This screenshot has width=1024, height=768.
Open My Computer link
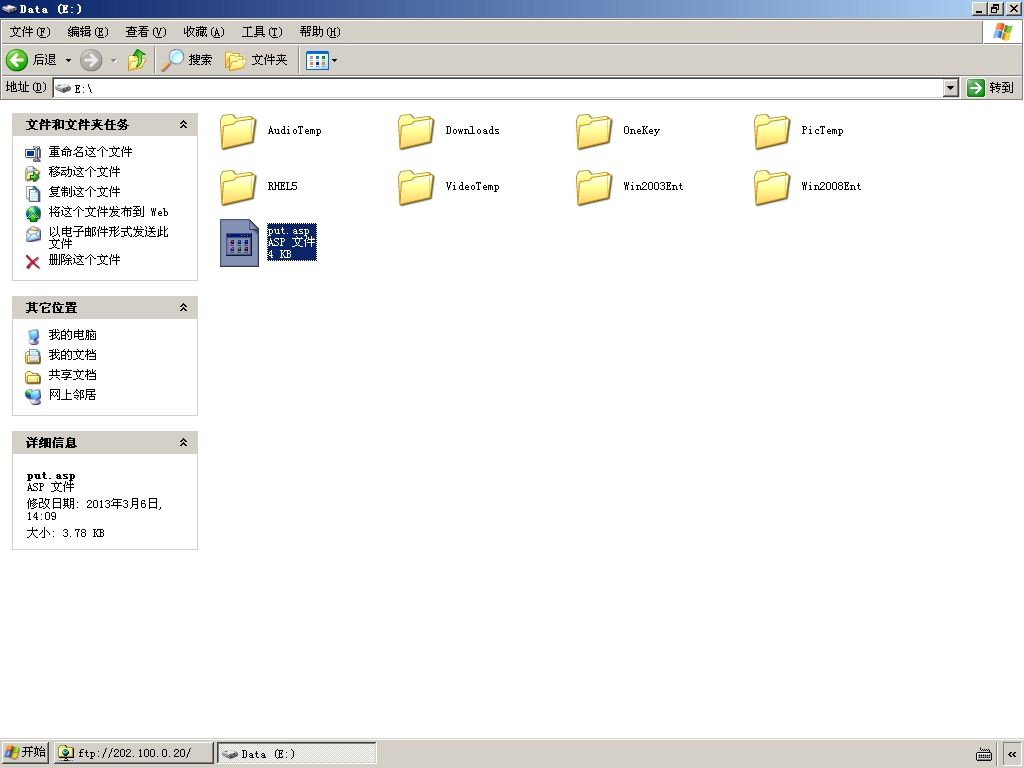coord(72,334)
